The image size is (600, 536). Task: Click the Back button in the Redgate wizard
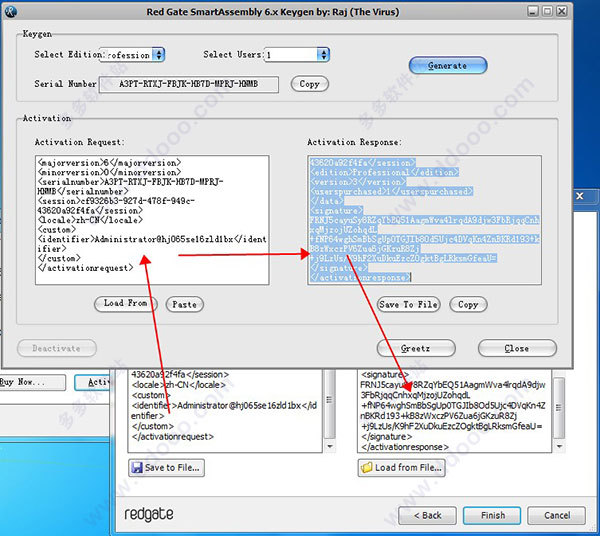[427, 515]
